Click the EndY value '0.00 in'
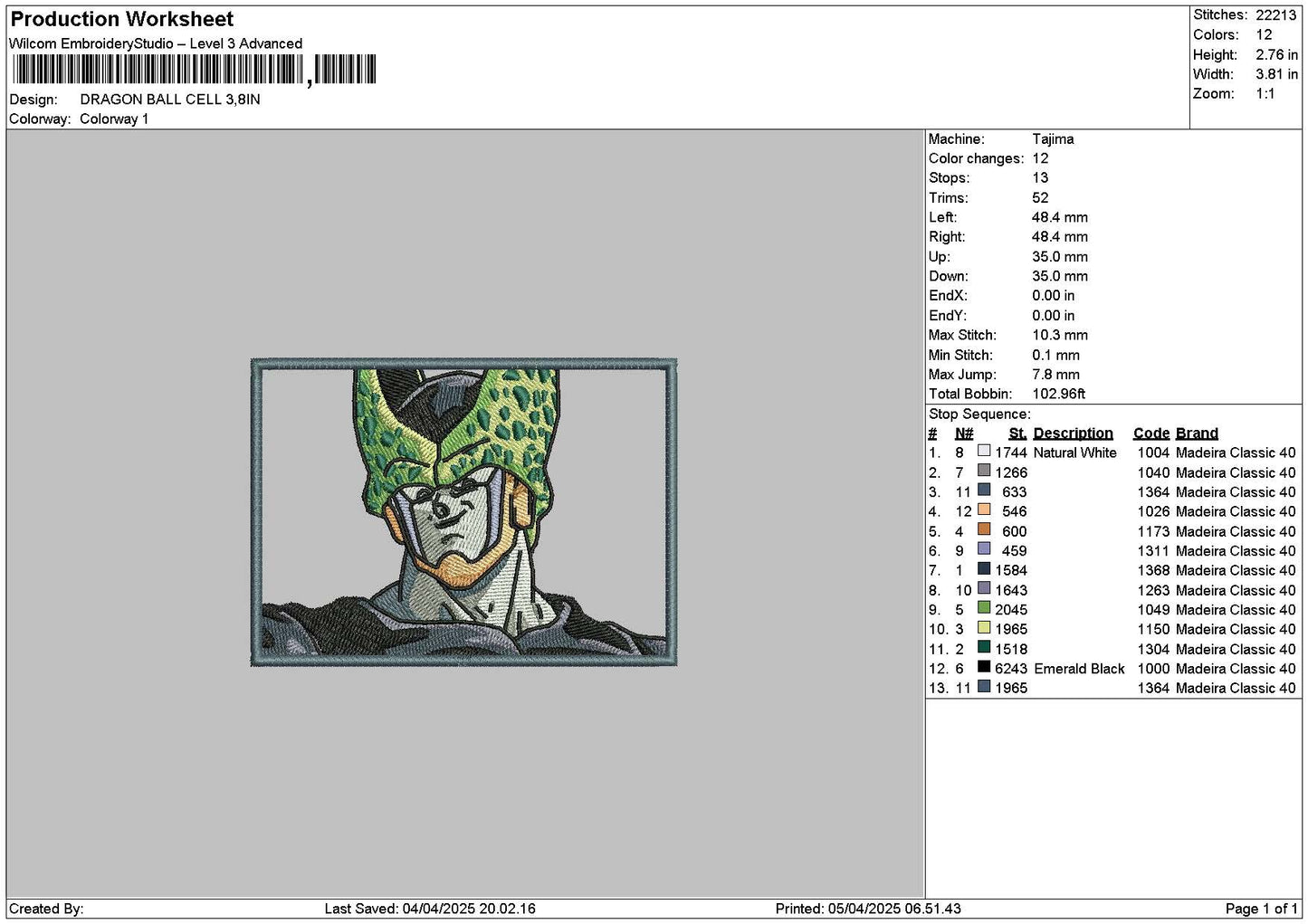This screenshot has width=1308, height=924. point(1054,316)
